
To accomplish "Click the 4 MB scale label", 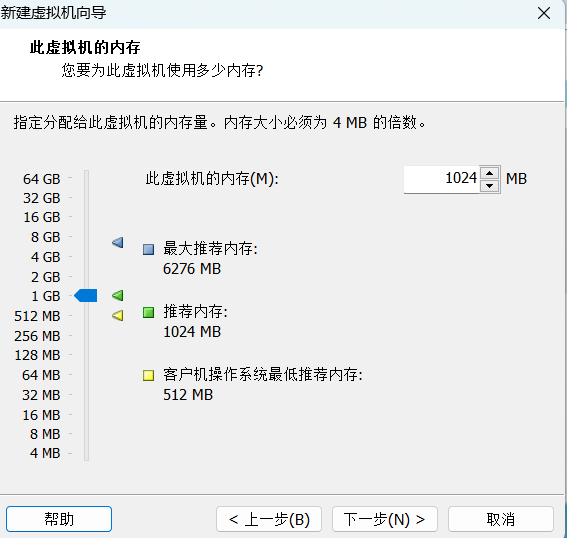I will pos(45,453).
